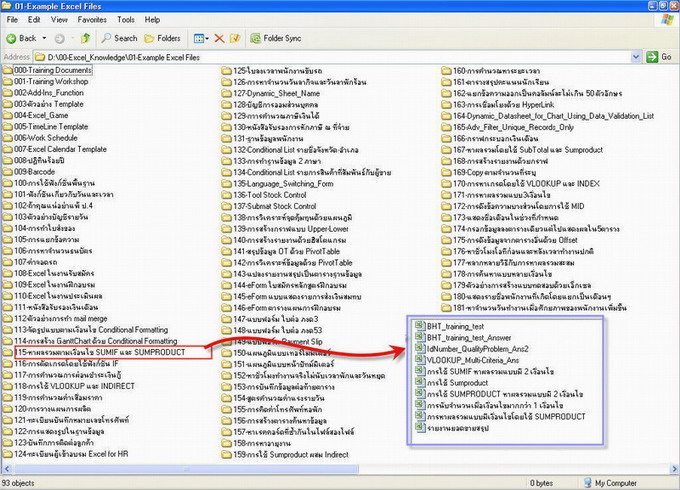Click file name ending Sumproduct only
Viewport: 680px width, 490px height.
point(458,382)
